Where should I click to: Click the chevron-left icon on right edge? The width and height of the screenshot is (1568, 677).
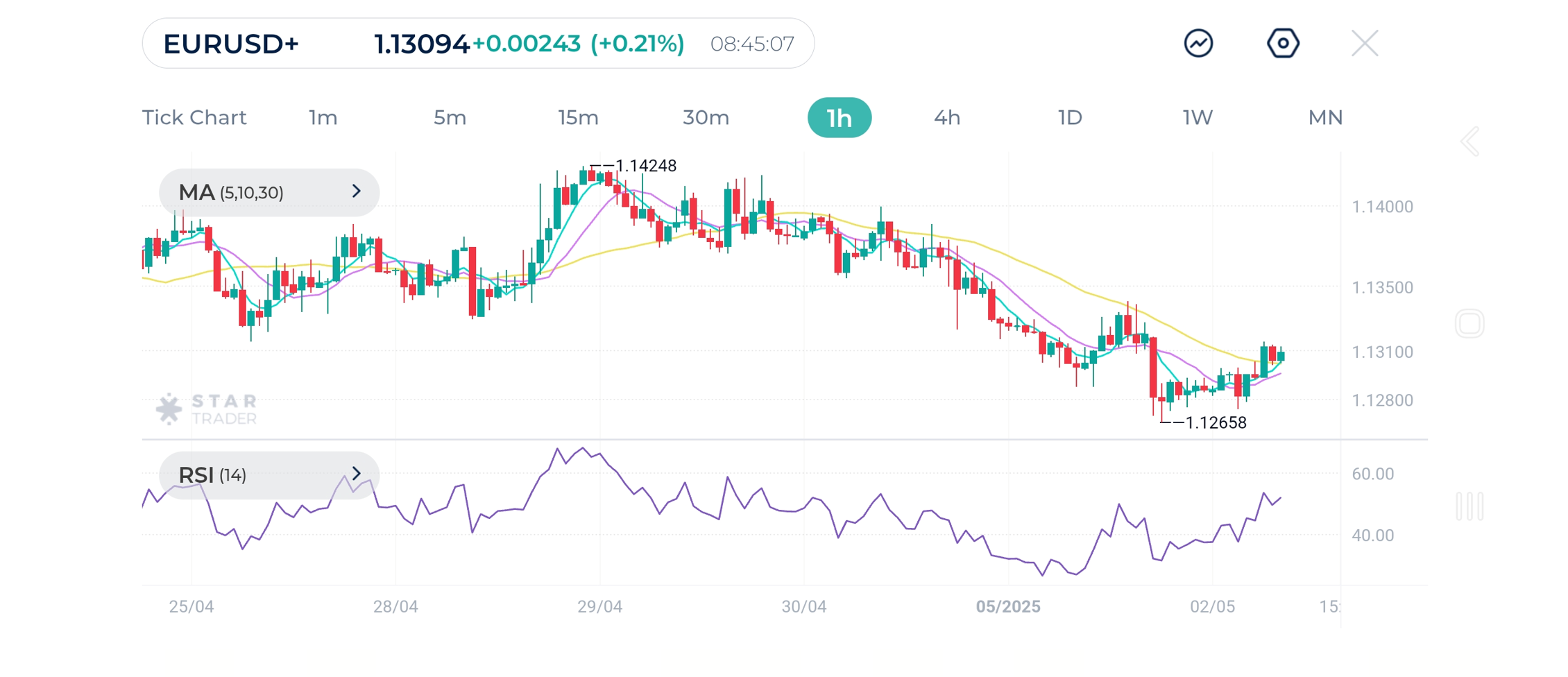pos(1469,141)
